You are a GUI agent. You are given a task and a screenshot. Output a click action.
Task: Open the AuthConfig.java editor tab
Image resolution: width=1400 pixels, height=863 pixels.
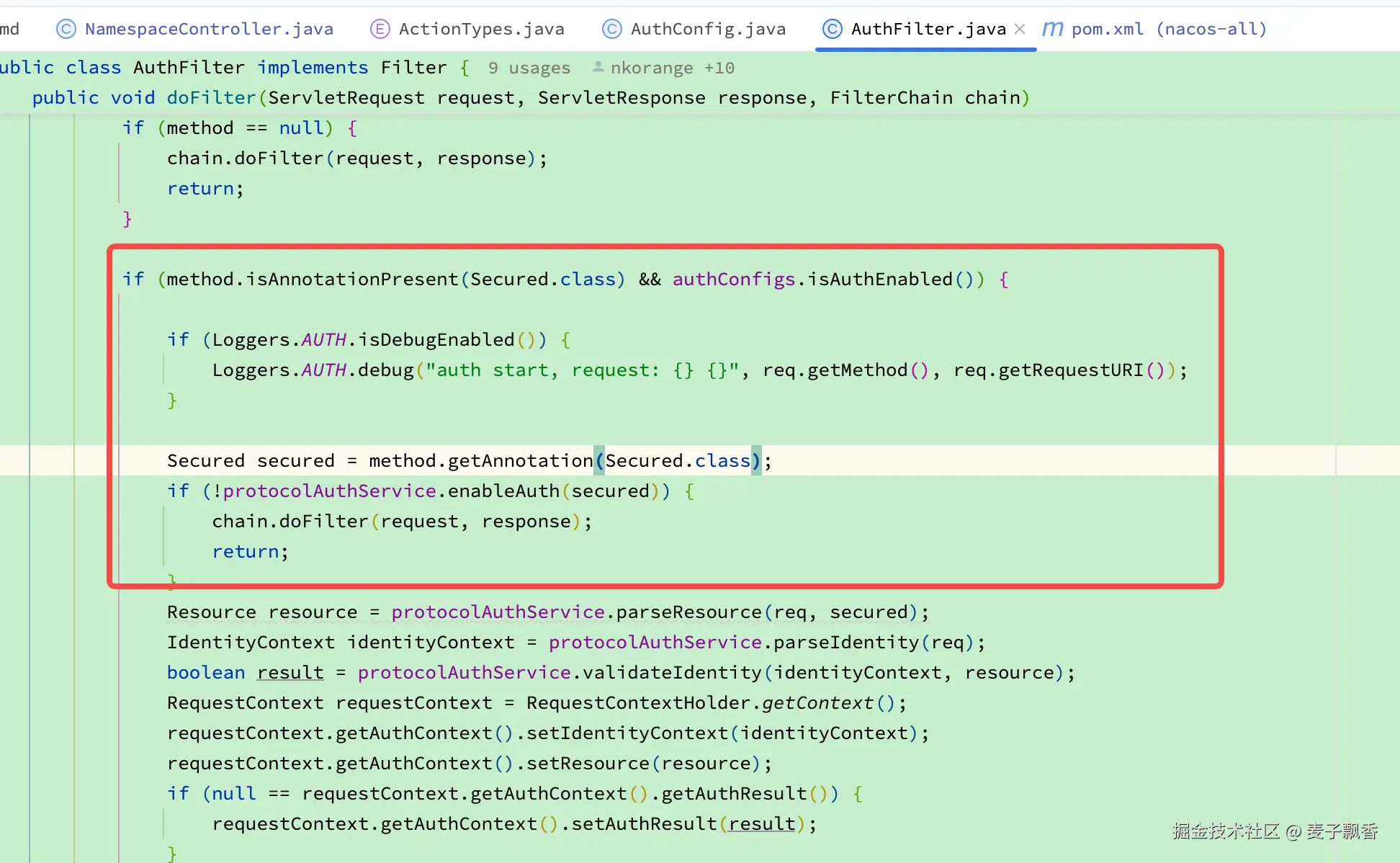click(x=707, y=29)
